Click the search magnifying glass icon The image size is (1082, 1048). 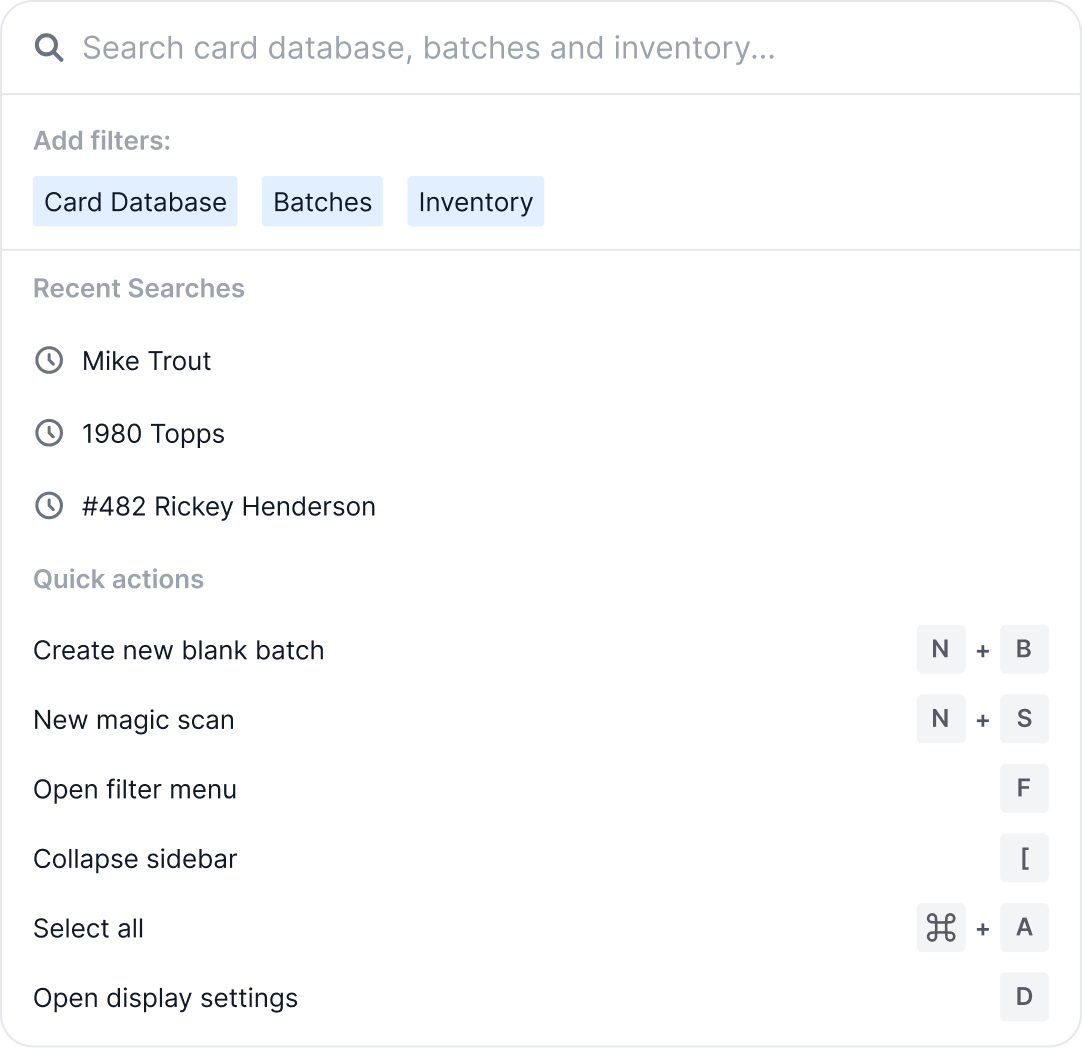[x=49, y=47]
